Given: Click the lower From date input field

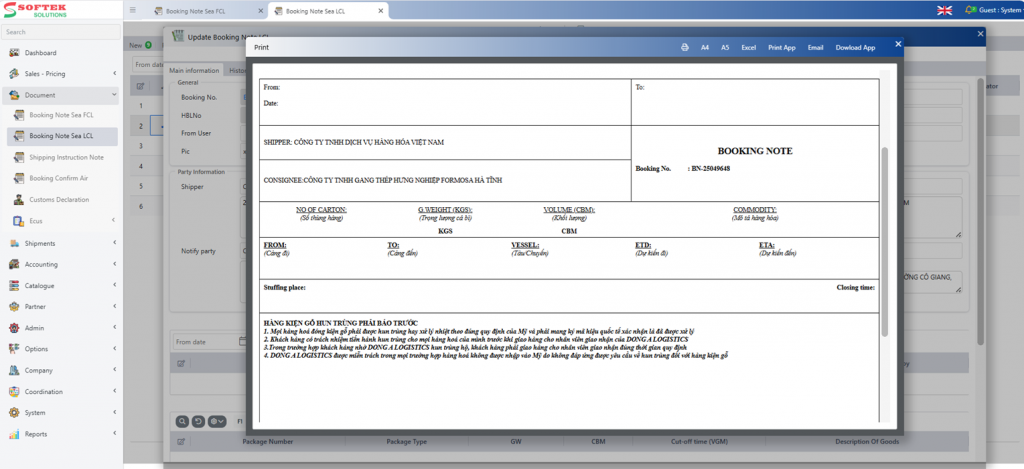Looking at the screenshot, I should click(x=204, y=342).
